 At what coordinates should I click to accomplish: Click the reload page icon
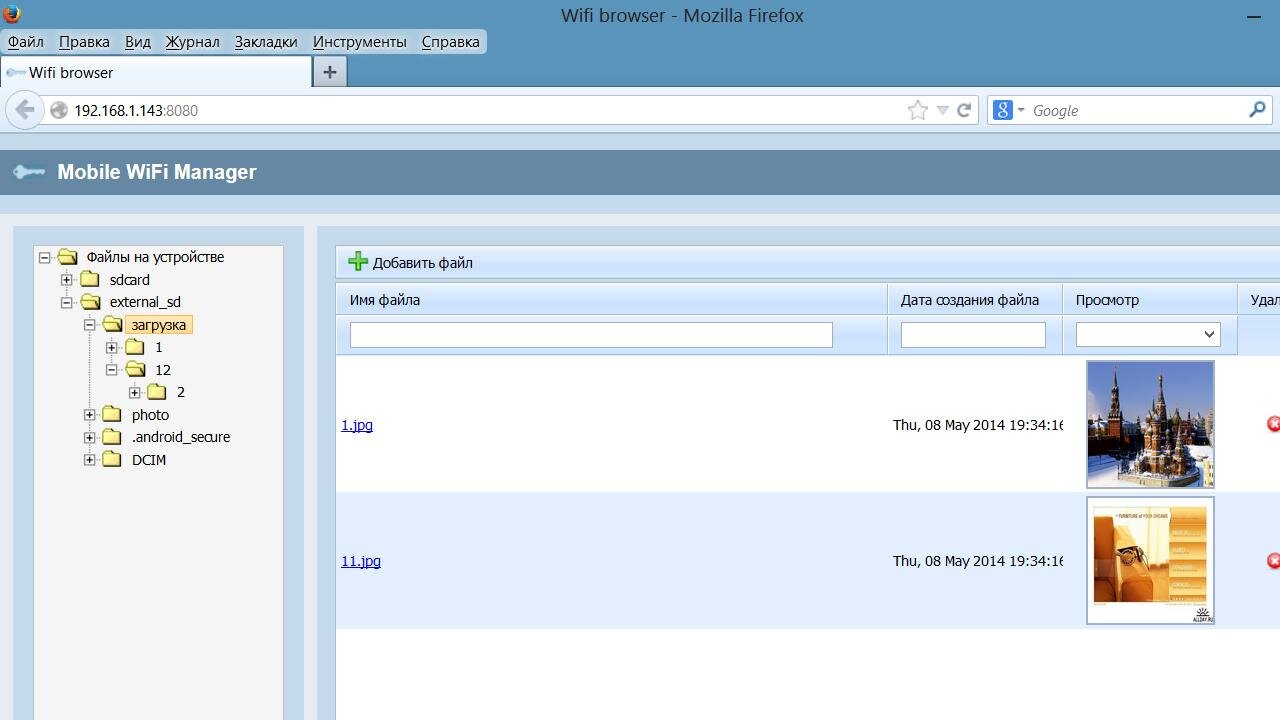(x=964, y=110)
